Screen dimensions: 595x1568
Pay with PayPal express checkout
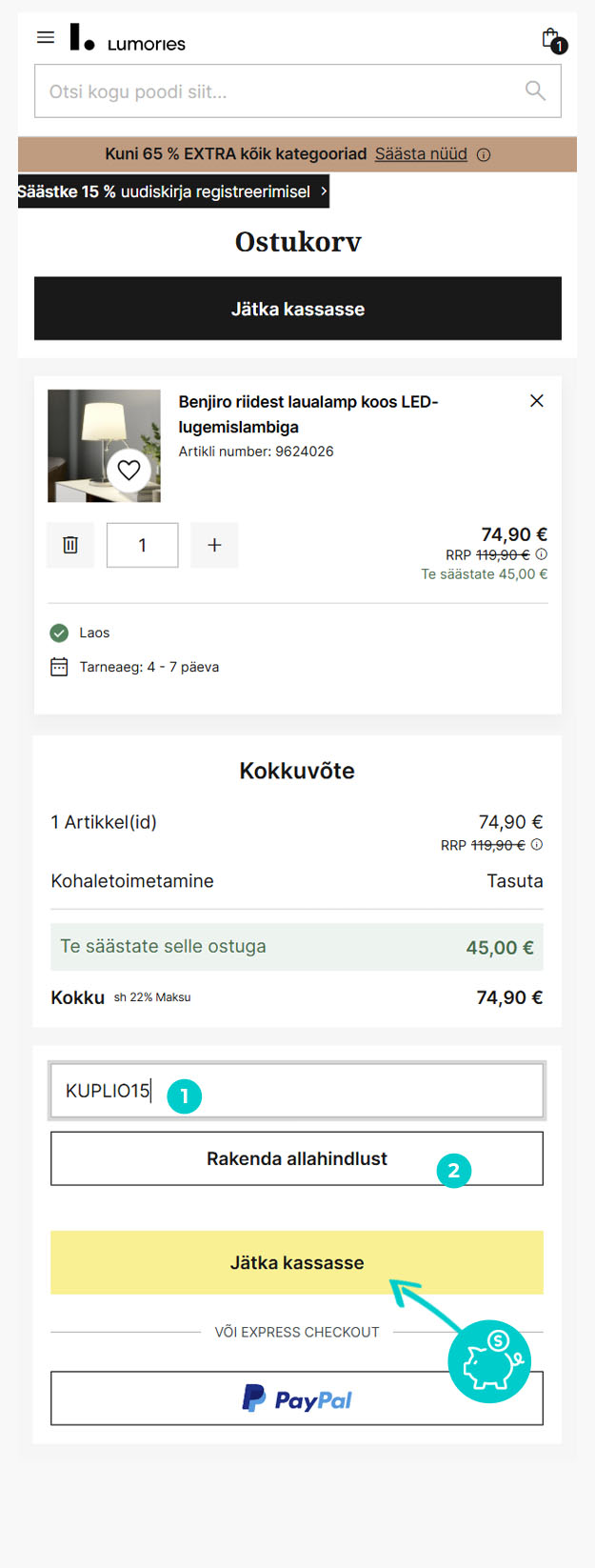(297, 1398)
